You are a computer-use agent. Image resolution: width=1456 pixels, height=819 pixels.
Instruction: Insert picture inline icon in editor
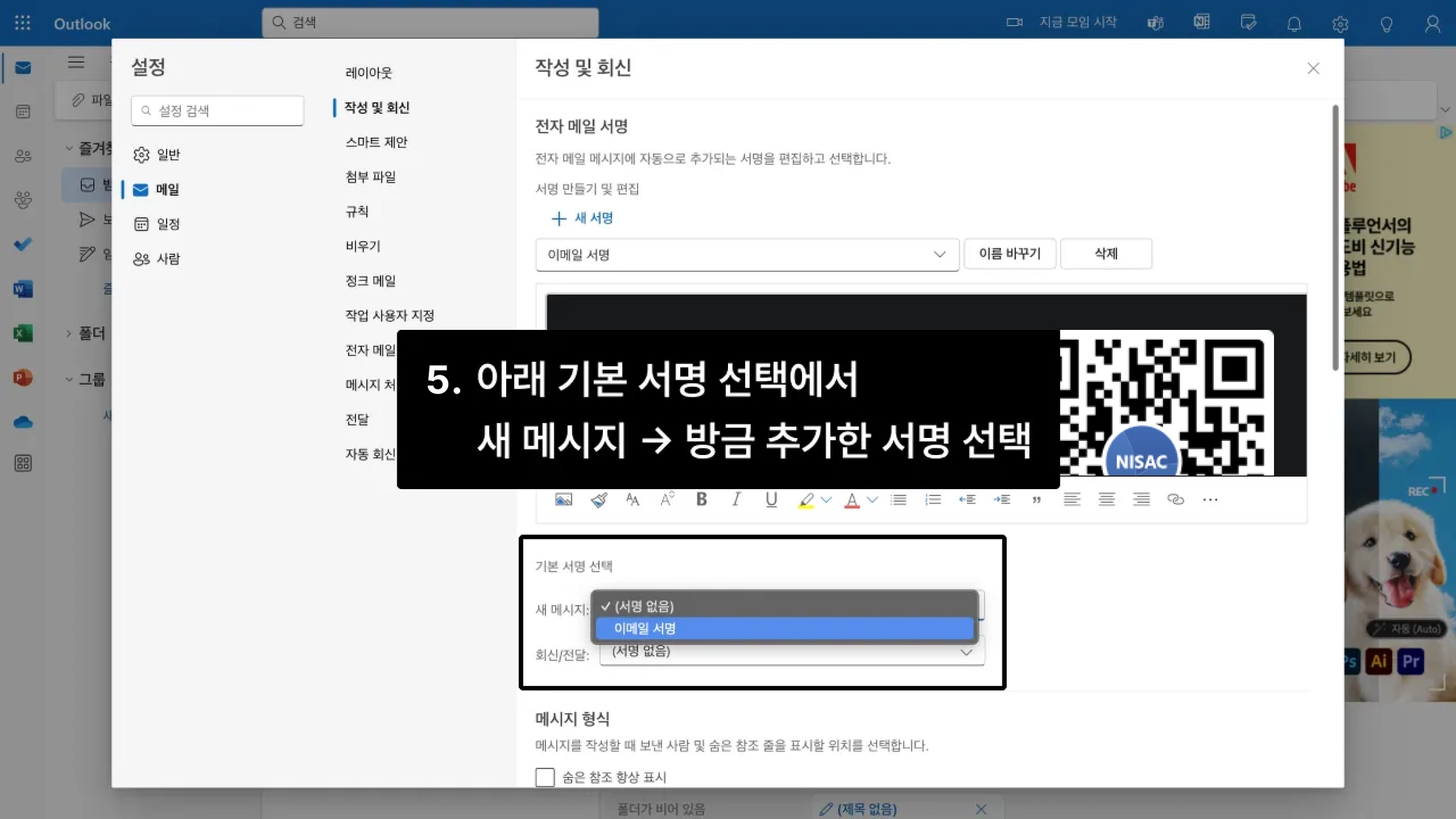tap(563, 499)
